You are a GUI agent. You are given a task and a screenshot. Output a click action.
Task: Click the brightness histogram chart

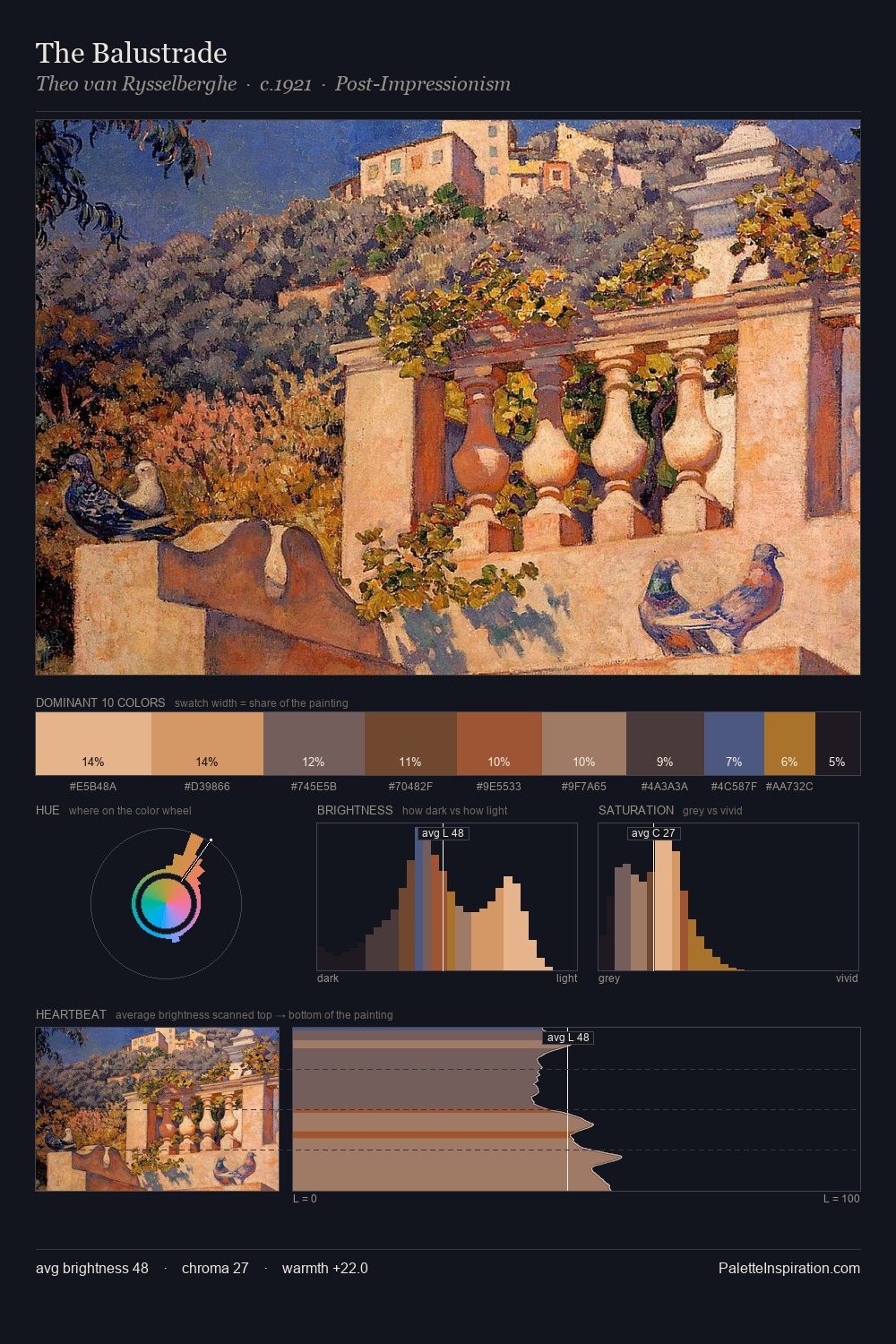click(447, 897)
